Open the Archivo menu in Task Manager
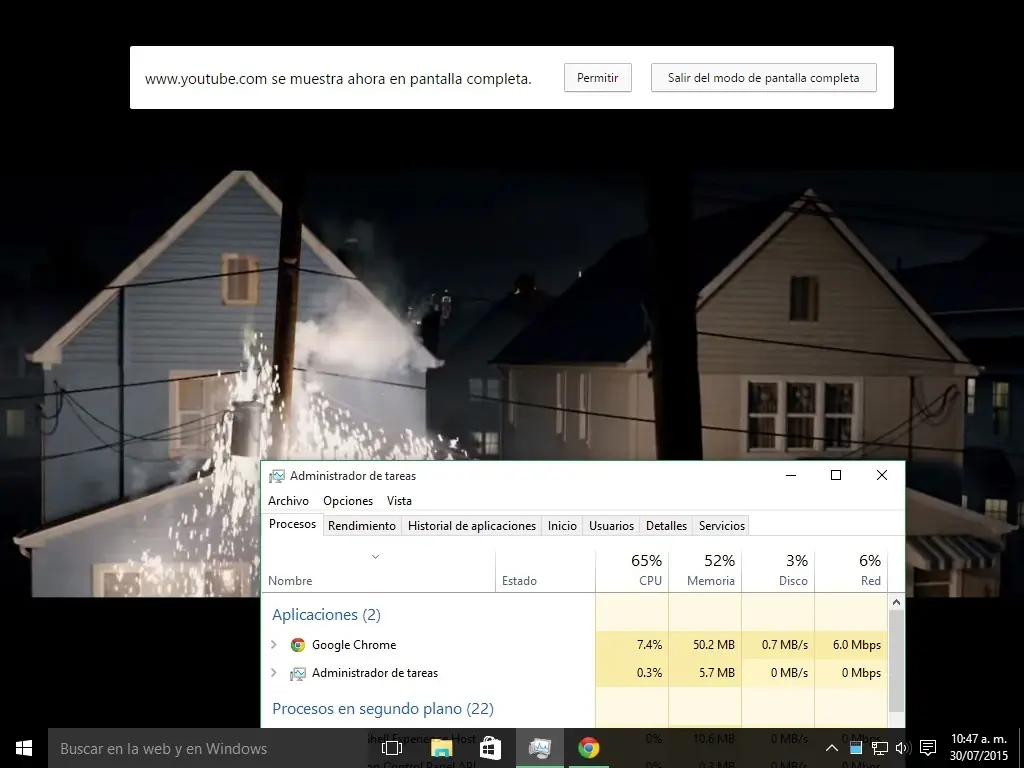This screenshot has height=768, width=1024. [288, 501]
